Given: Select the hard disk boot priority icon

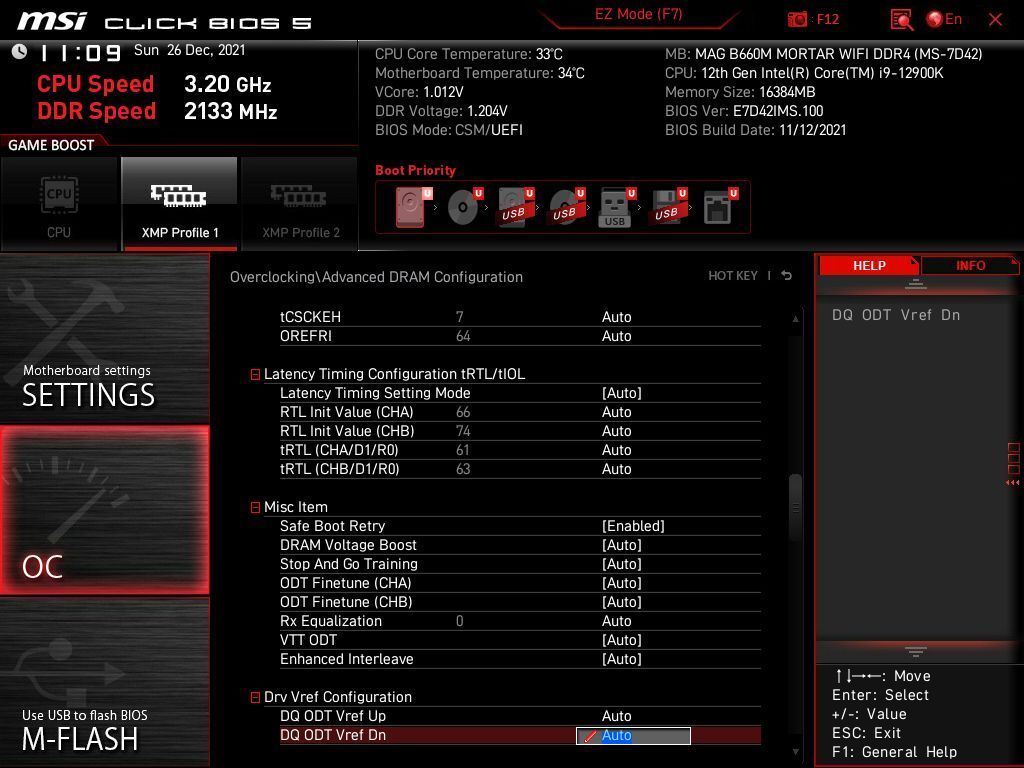Looking at the screenshot, I should tap(411, 207).
